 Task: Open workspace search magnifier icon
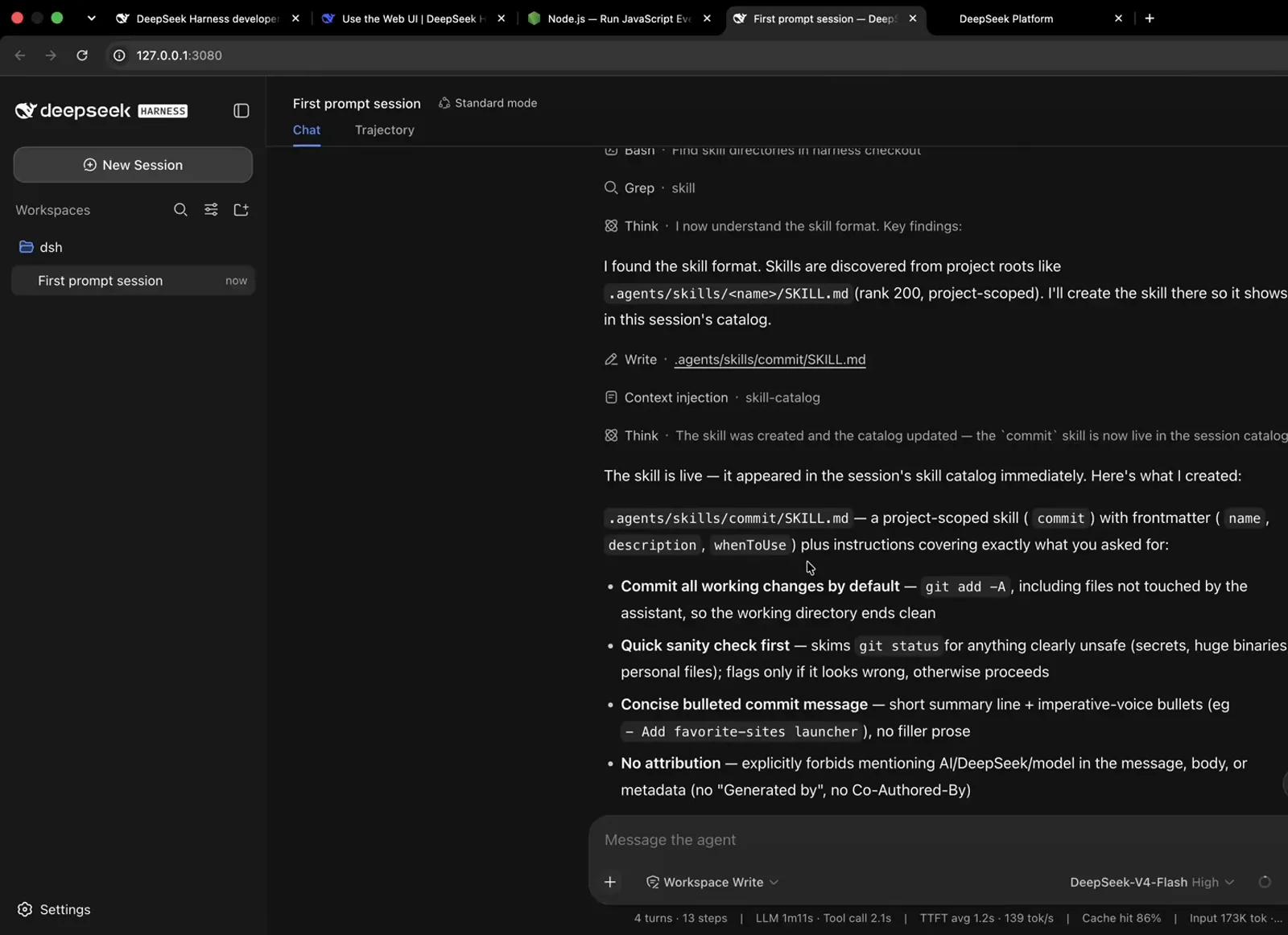coord(180,210)
